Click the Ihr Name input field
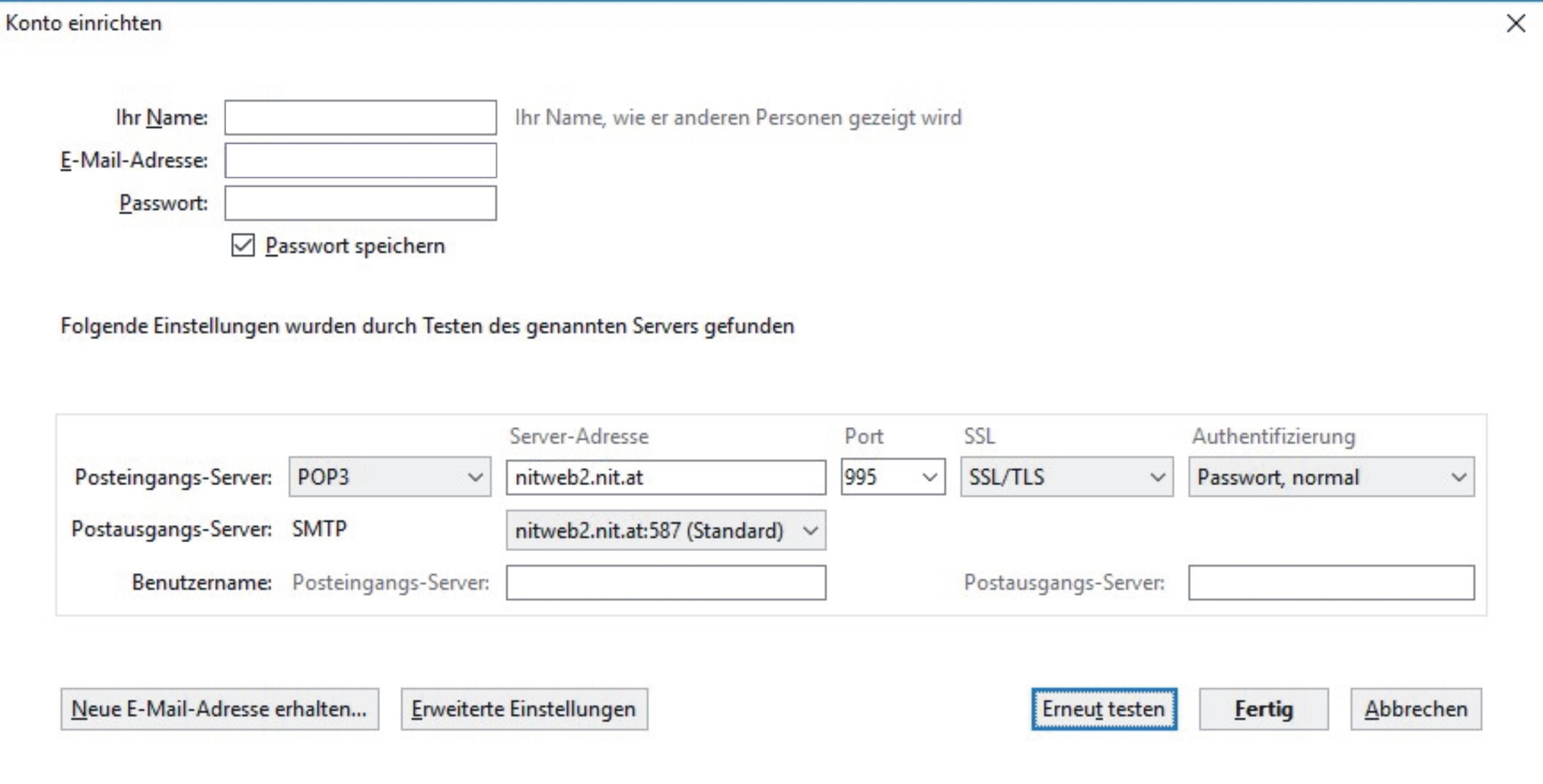 360,117
